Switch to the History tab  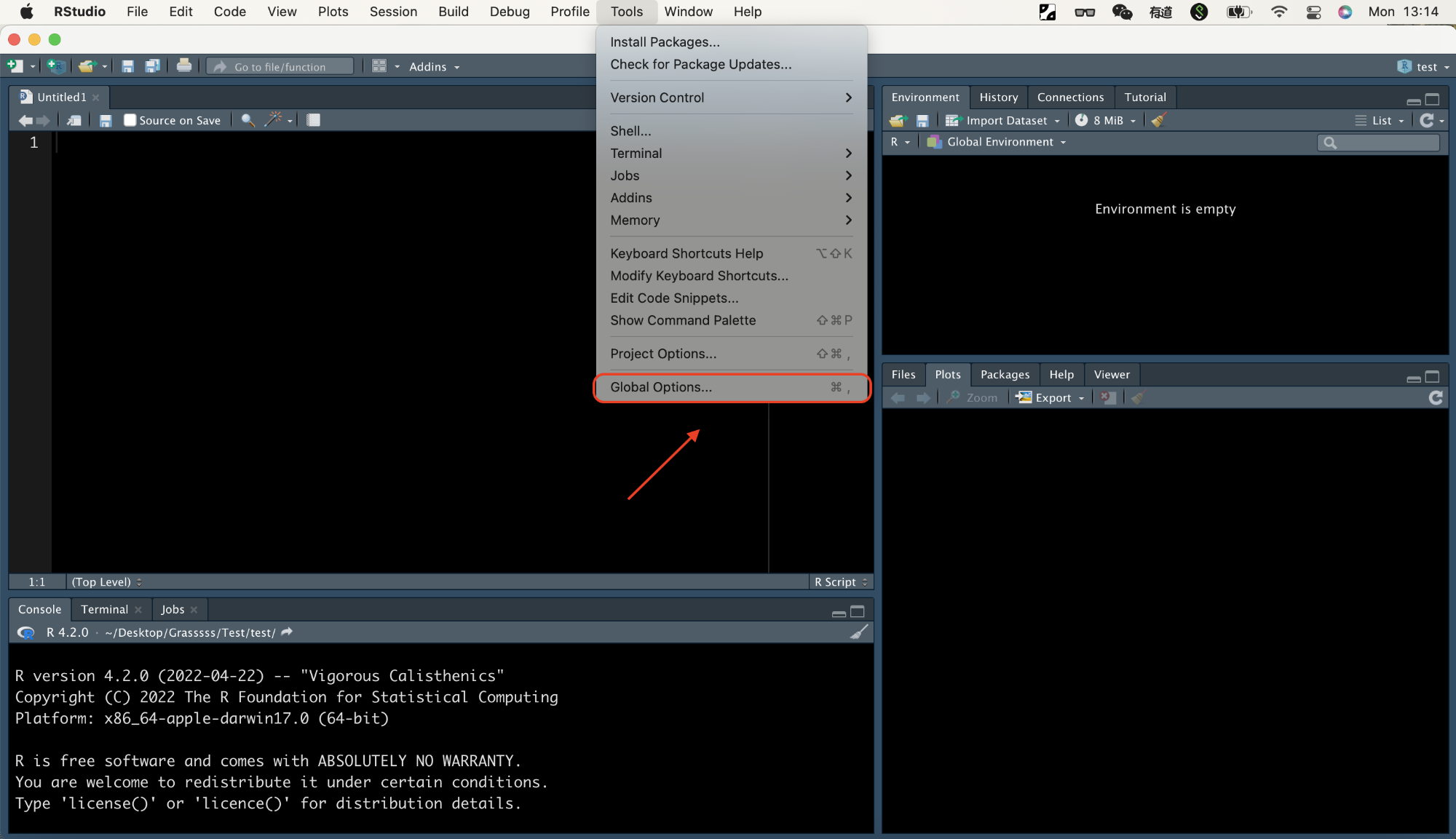(998, 97)
